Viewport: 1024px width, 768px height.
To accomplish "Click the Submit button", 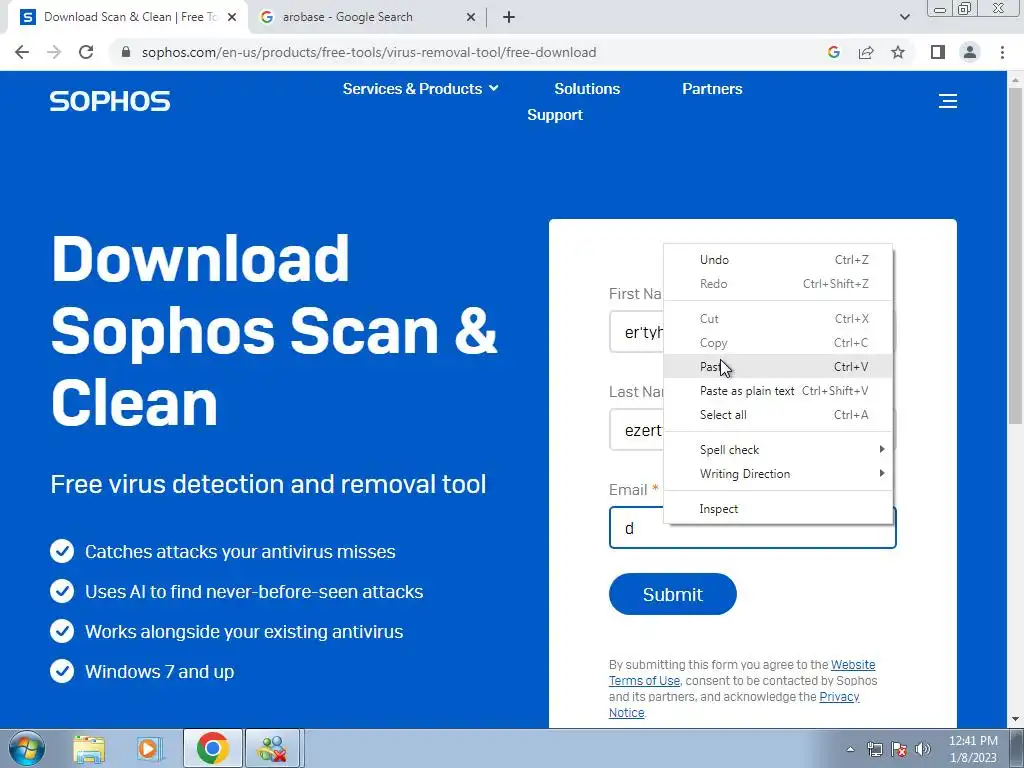I will [x=673, y=594].
